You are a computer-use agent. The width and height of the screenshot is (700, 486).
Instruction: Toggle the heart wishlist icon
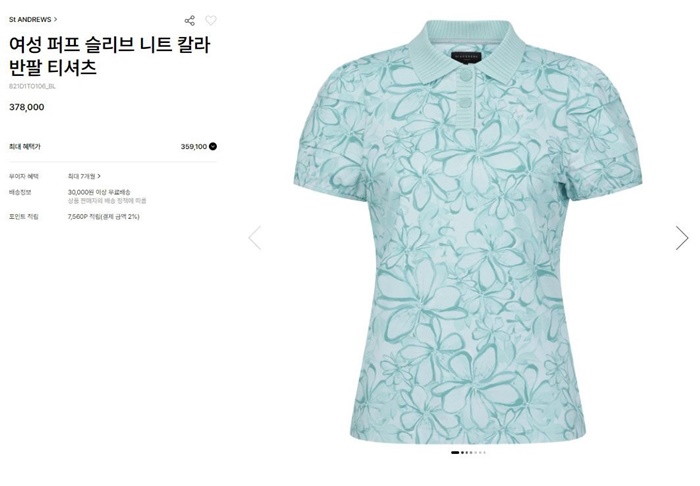[211, 20]
